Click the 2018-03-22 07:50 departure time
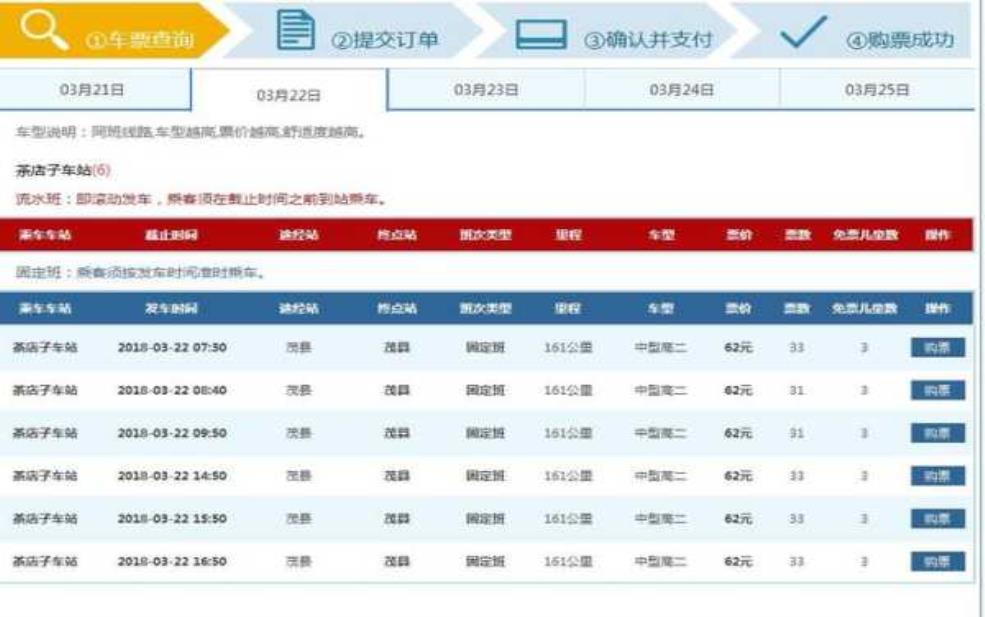Viewport: 985px width, 617px height. (172, 347)
